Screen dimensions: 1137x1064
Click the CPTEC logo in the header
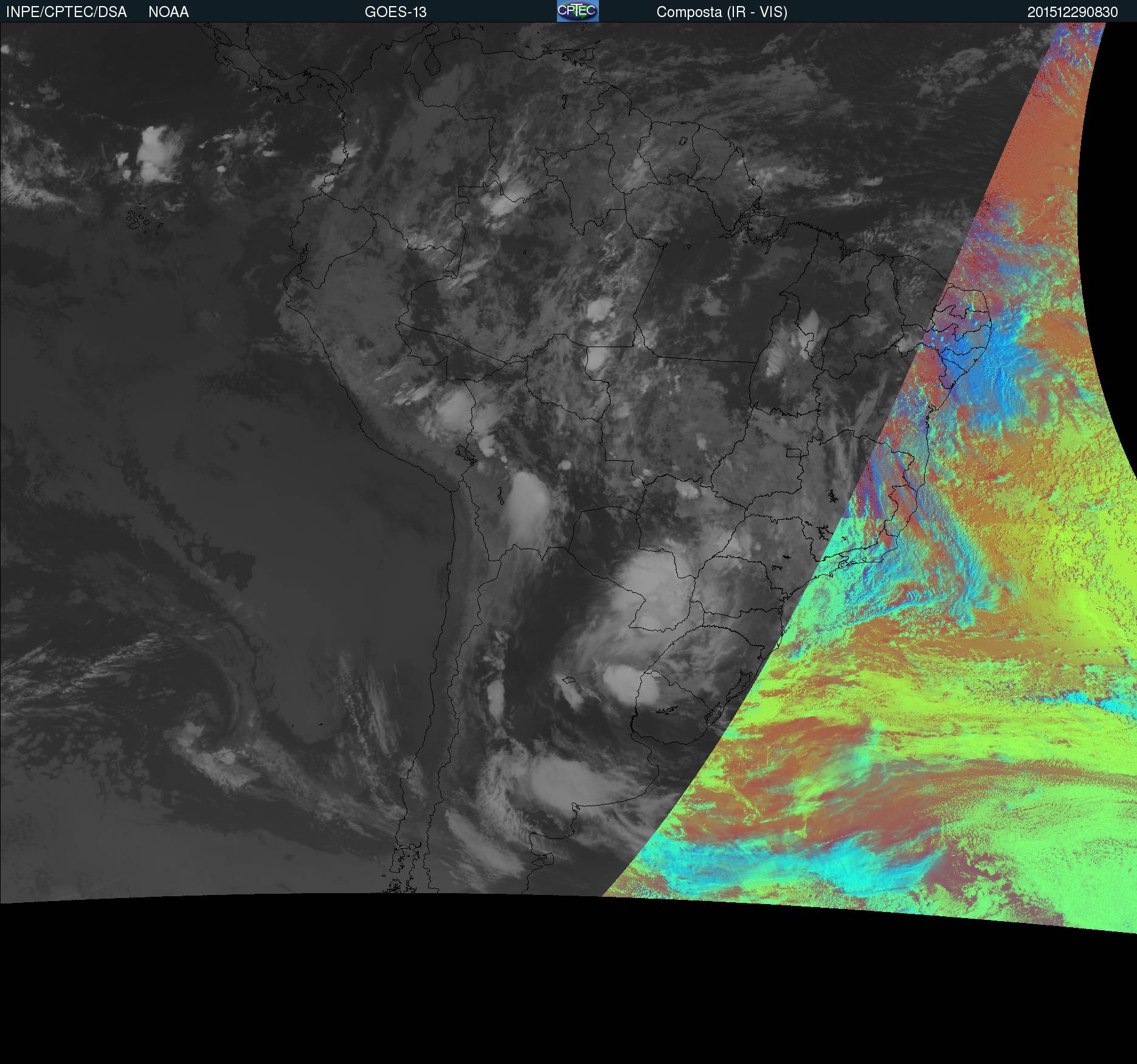577,11
